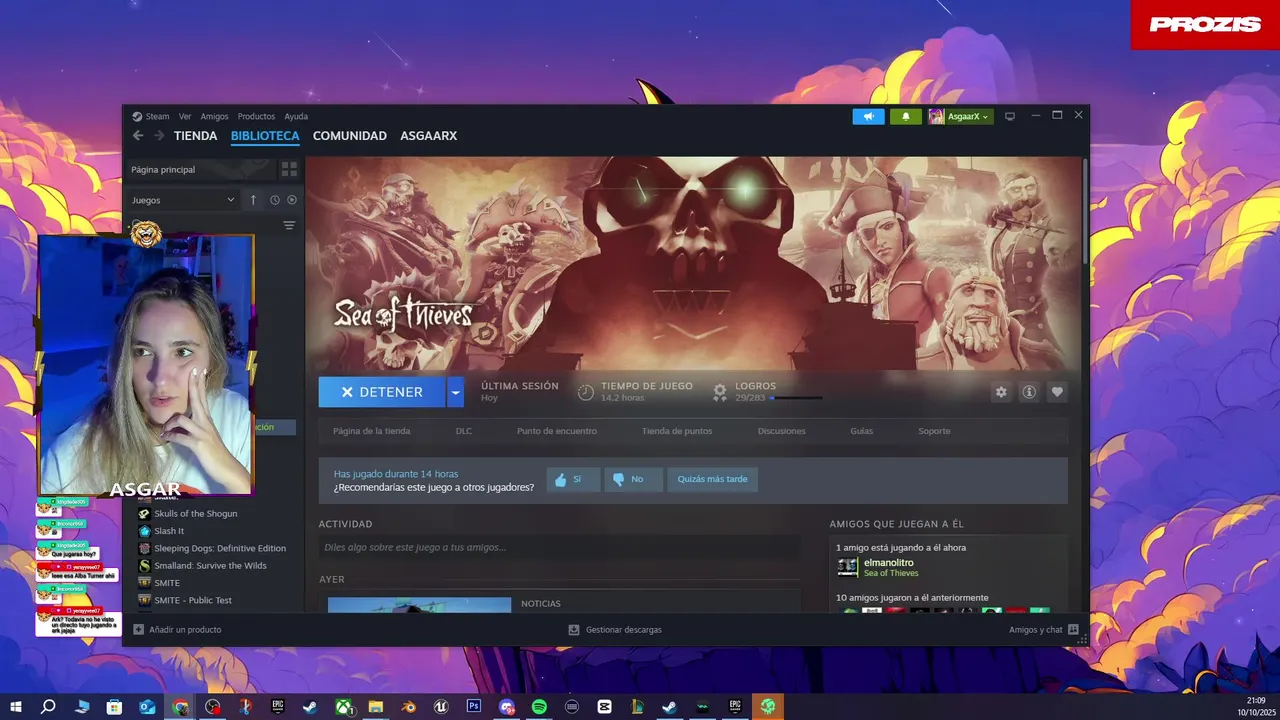Image resolution: width=1280 pixels, height=720 pixels.
Task: View achievements via the LOGROS label
Action: (x=755, y=386)
